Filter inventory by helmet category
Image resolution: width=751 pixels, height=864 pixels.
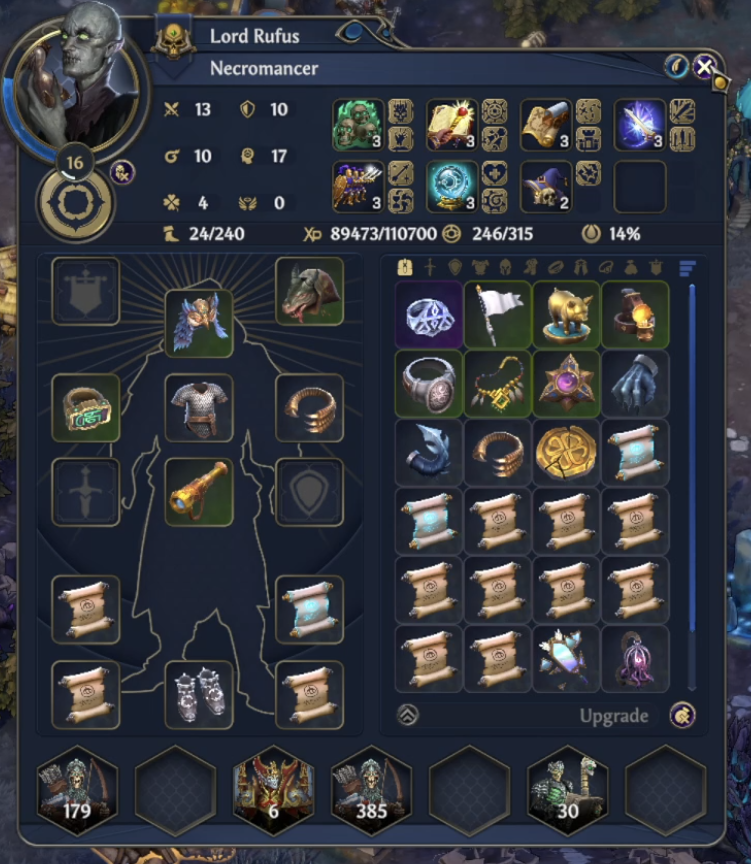(x=505, y=268)
